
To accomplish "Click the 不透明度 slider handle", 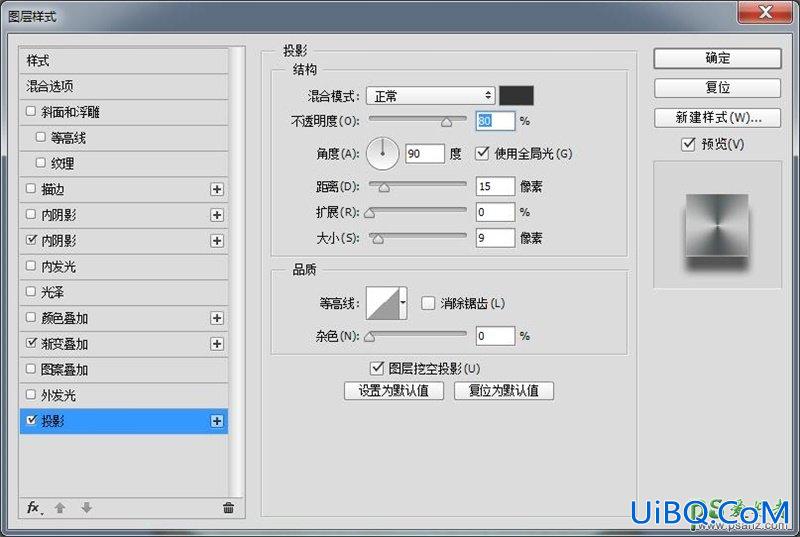I will [446, 122].
